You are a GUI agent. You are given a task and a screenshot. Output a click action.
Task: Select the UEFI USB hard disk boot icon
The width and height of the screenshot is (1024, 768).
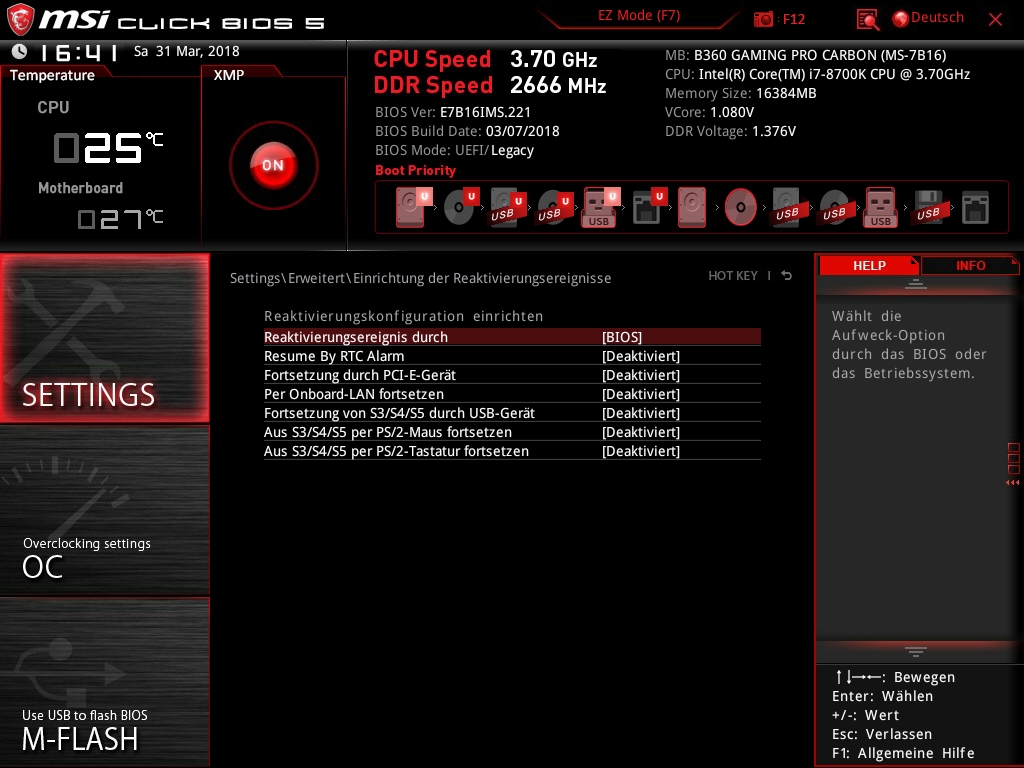click(507, 208)
